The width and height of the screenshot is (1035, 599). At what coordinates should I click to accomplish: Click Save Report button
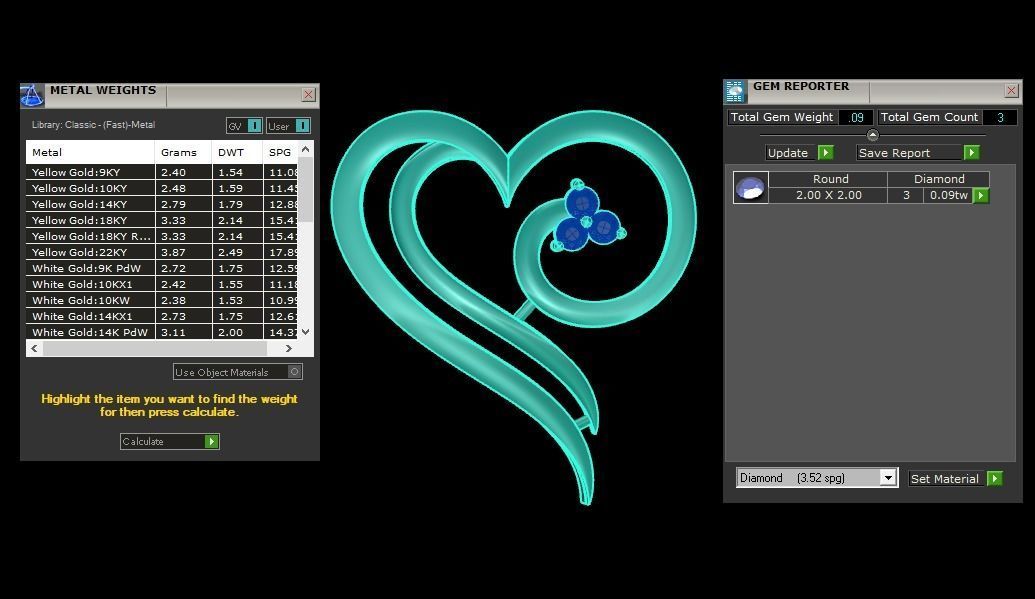point(918,153)
